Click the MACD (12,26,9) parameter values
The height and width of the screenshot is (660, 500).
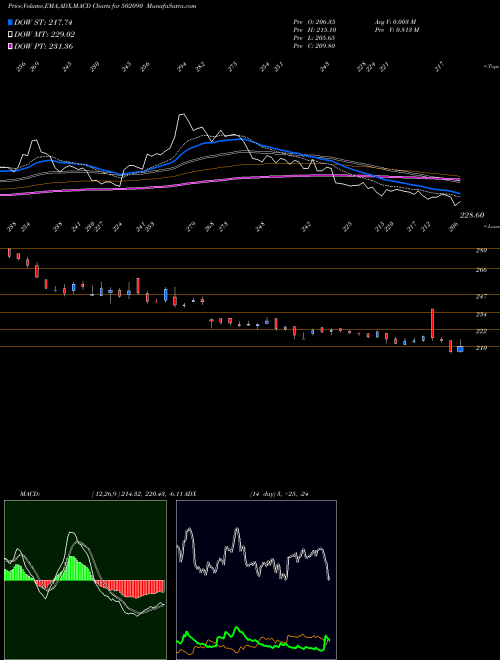click(137, 494)
